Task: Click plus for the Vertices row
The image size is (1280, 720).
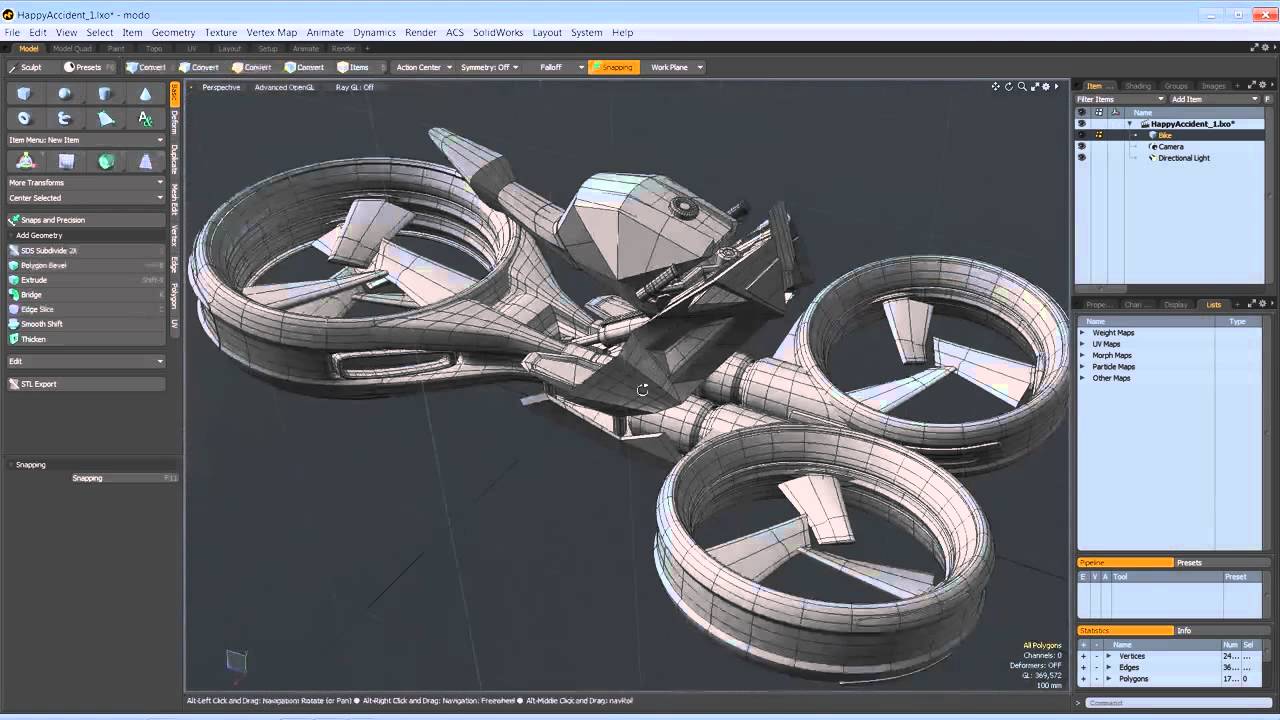Action: (1083, 656)
